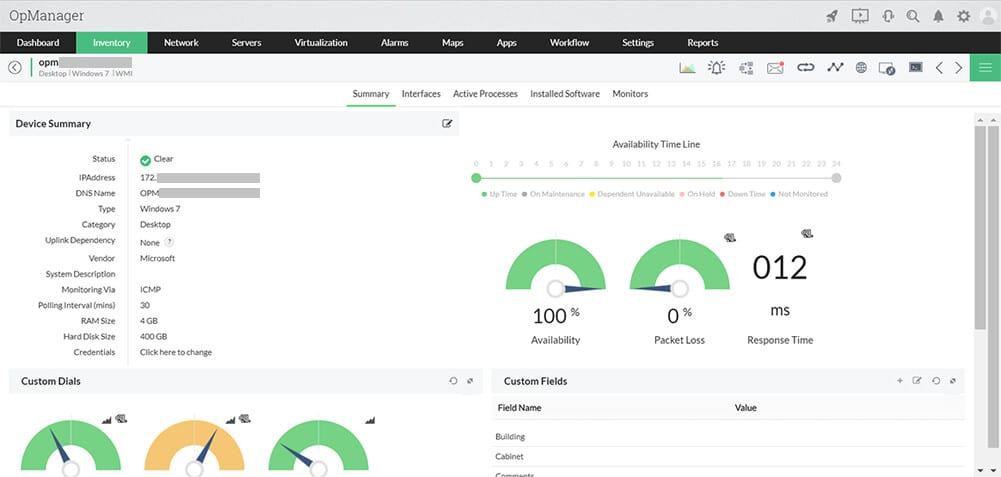Click the monitor icon above Packet Loss dial
Viewport: 1001px width, 477px height.
tap(730, 238)
